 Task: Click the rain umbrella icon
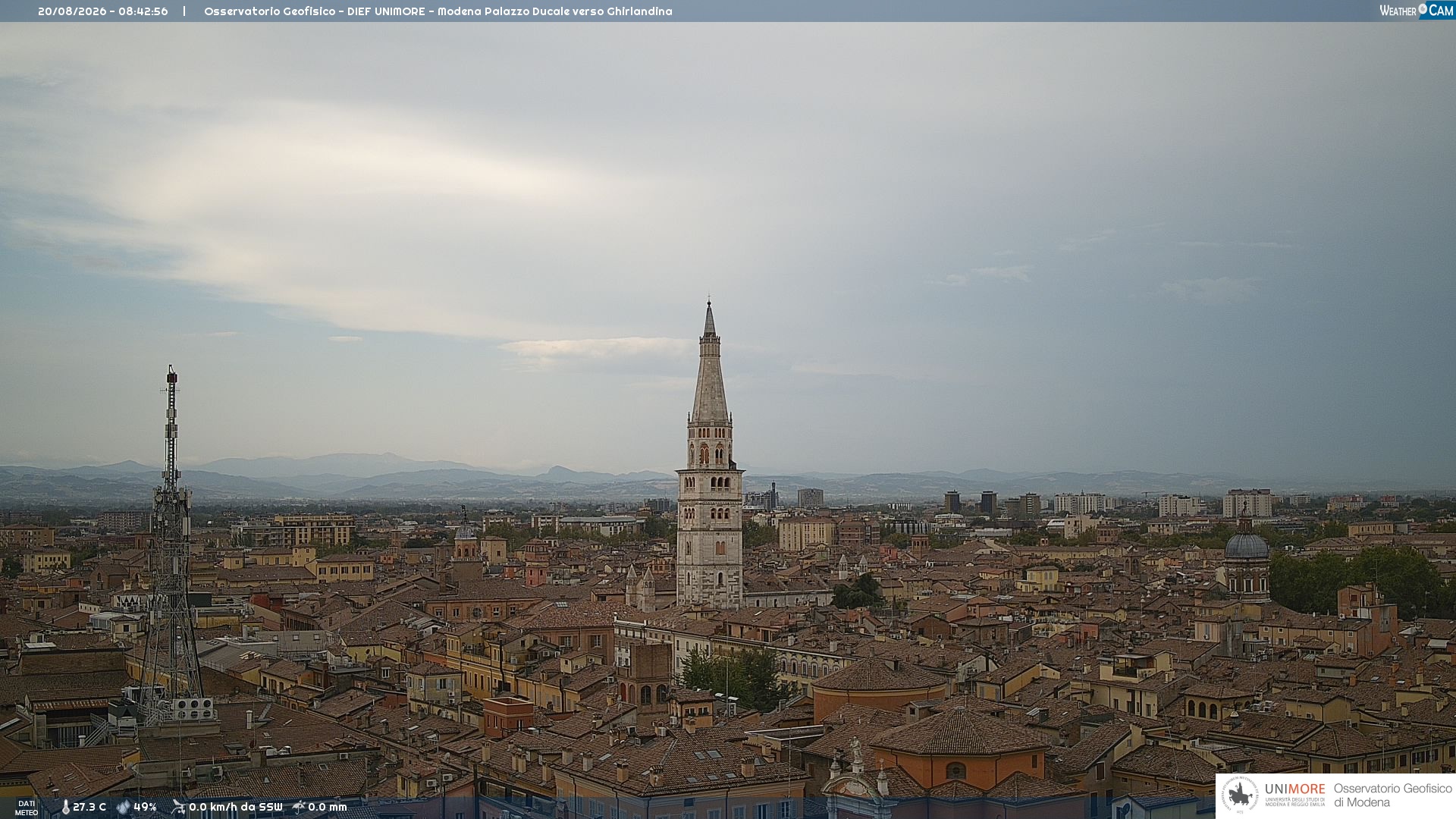tap(299, 807)
